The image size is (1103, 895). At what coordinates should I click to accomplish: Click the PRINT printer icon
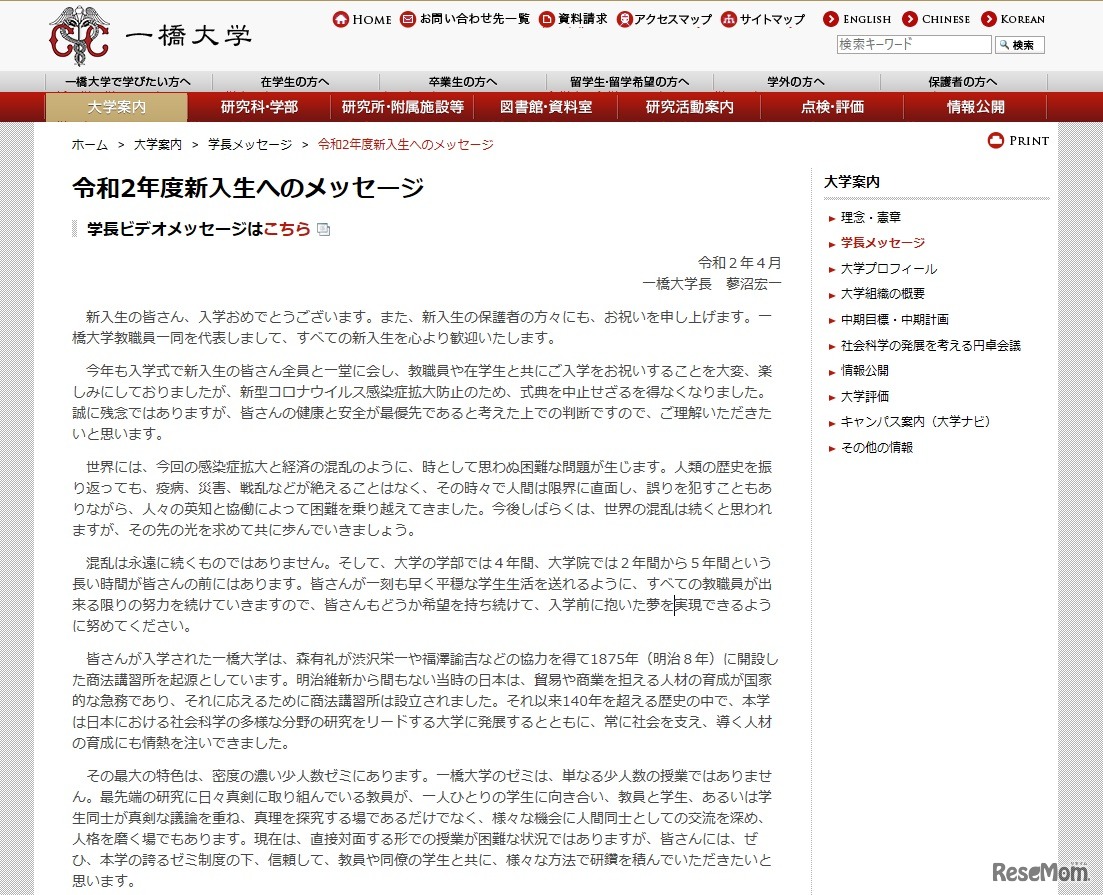(x=996, y=141)
